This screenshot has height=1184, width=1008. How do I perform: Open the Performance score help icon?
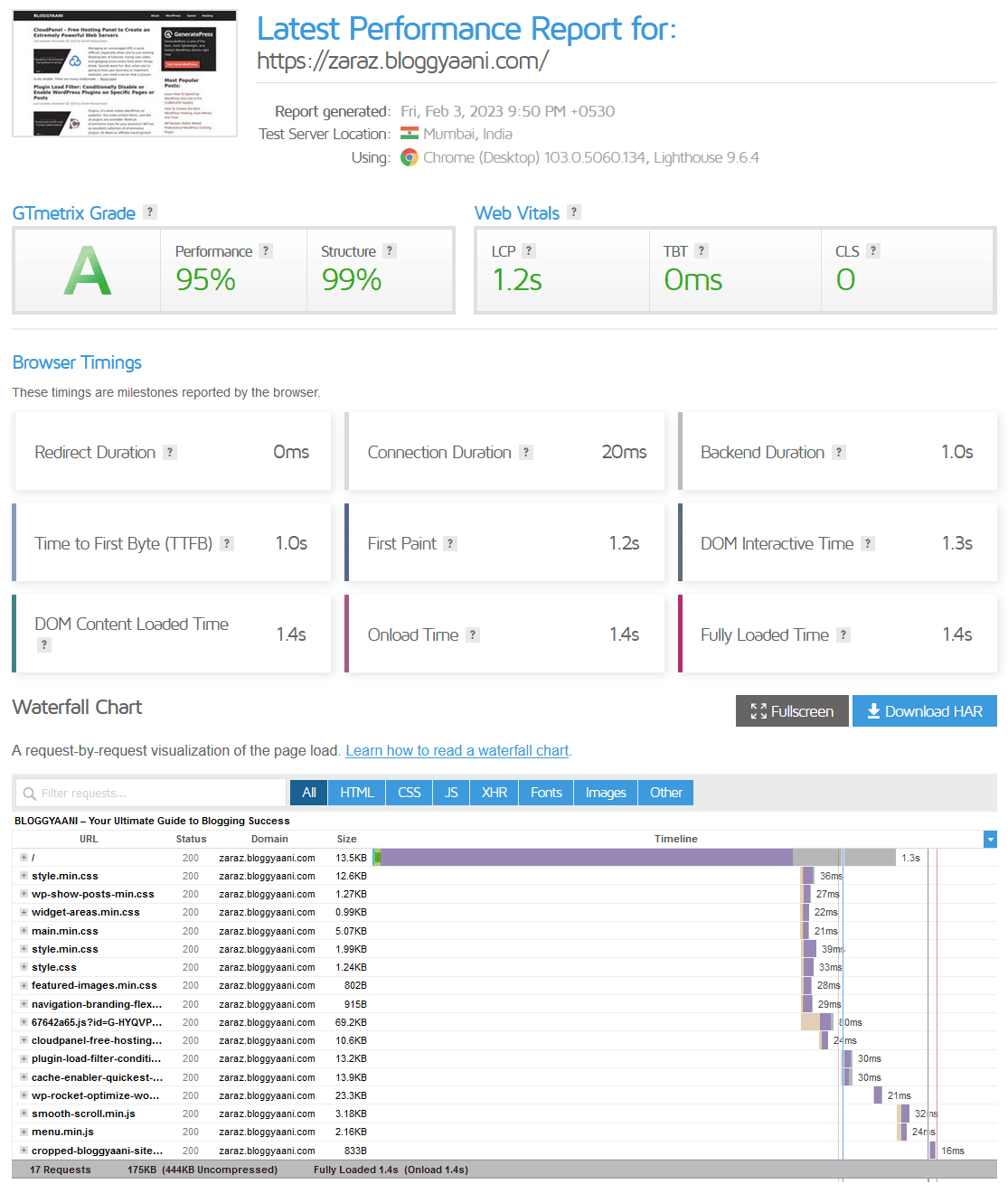[266, 250]
